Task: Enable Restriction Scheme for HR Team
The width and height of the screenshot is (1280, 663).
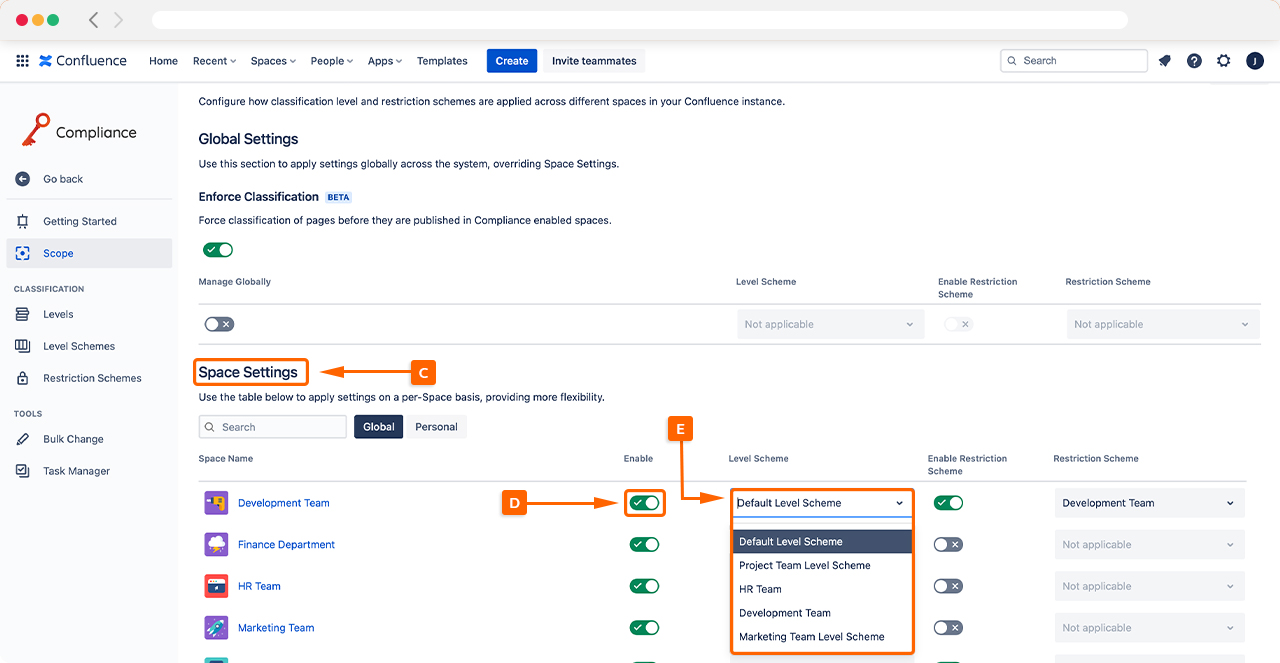Action: [948, 587]
